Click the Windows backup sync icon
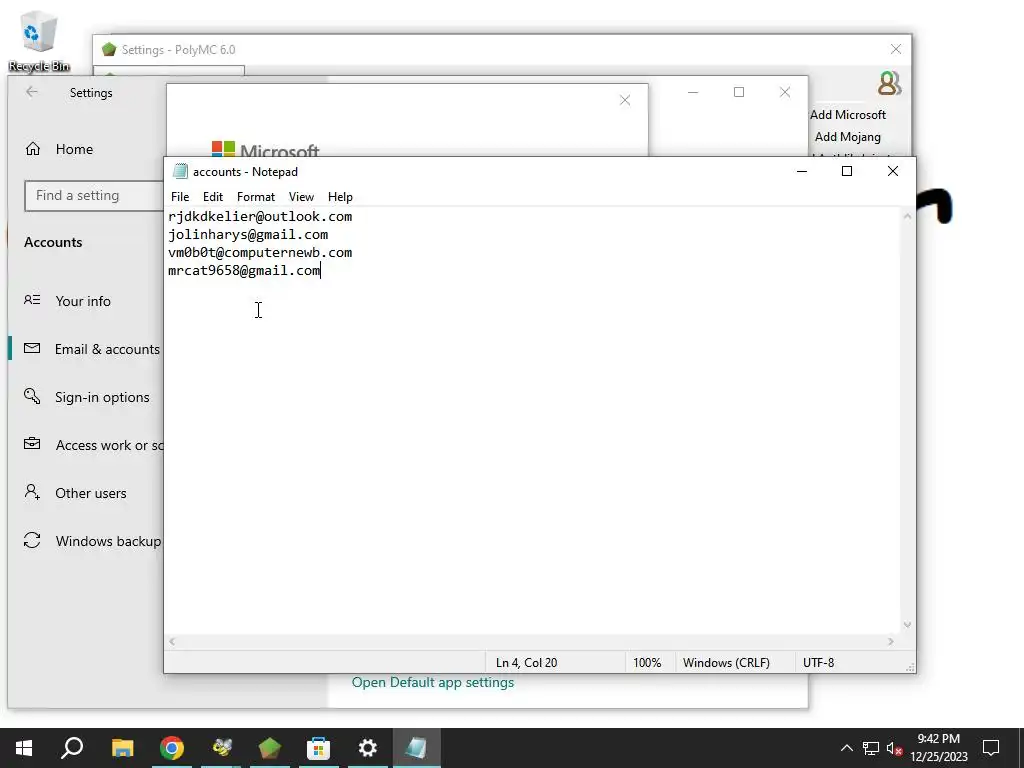This screenshot has width=1024, height=768. [x=32, y=540]
